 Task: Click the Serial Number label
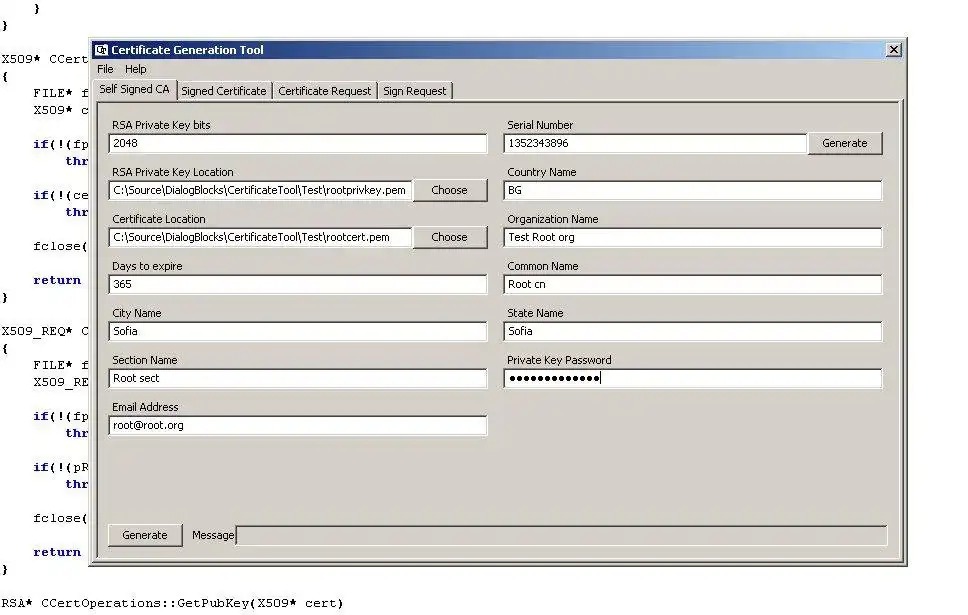[540, 125]
